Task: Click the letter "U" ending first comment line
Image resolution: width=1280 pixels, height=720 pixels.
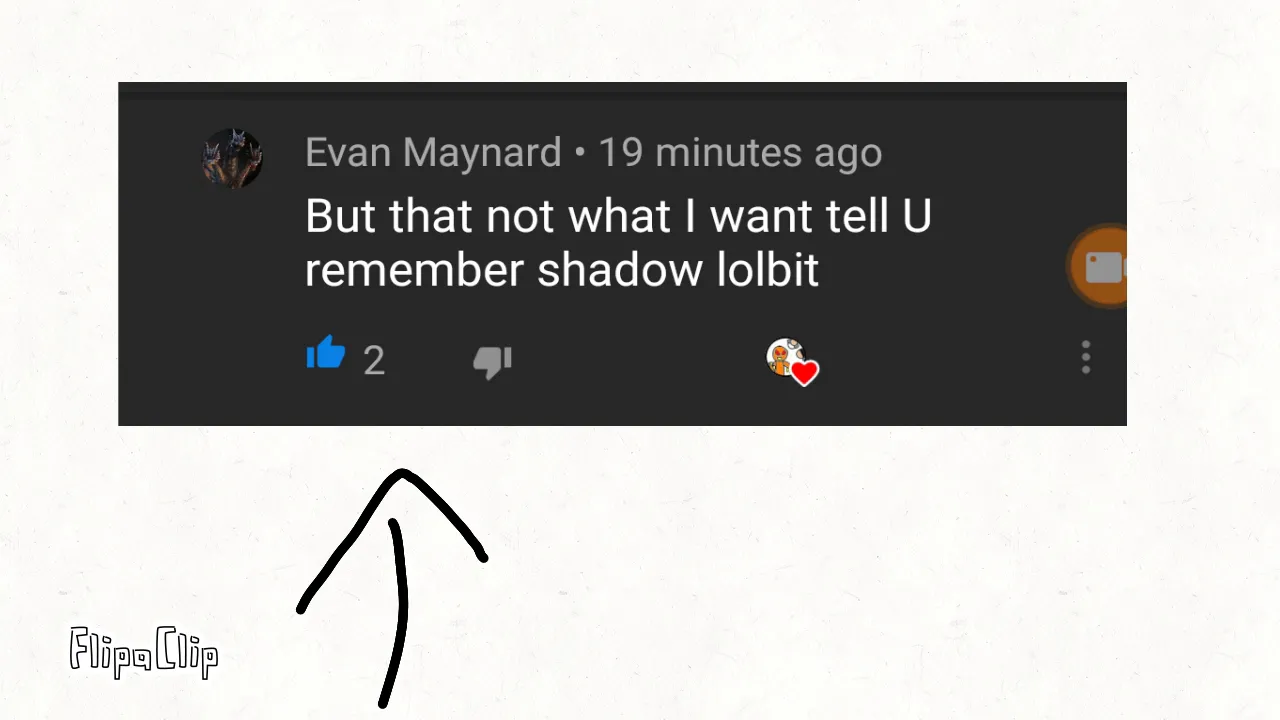Action: pyautogui.click(x=917, y=216)
